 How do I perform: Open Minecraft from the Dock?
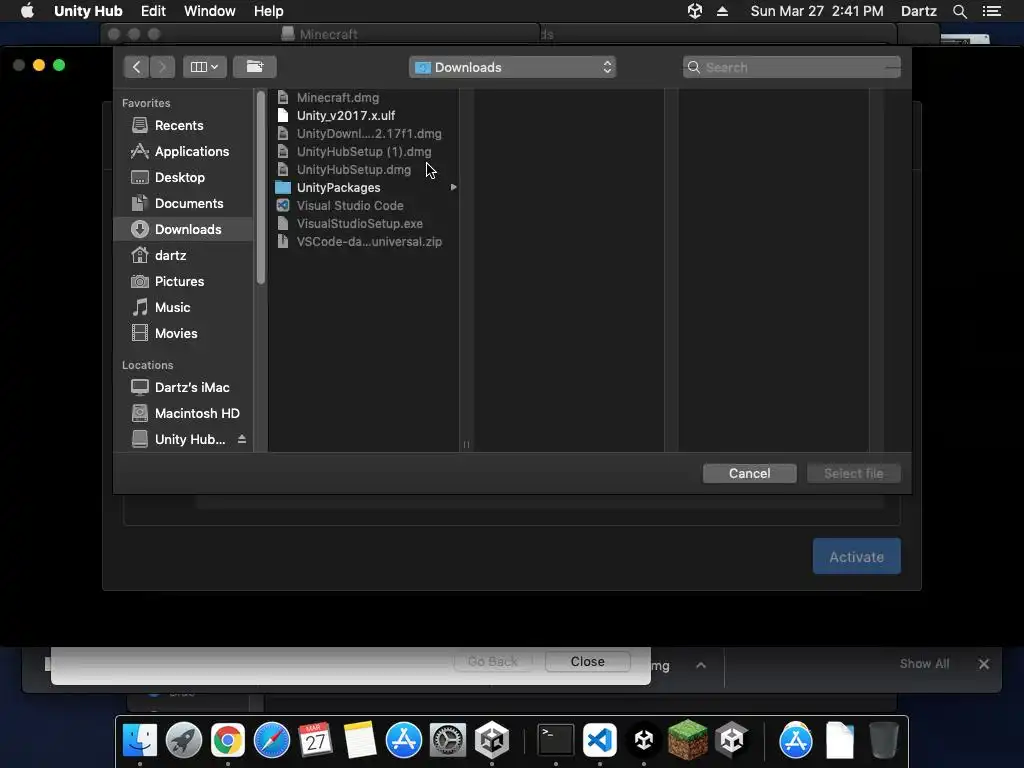[x=688, y=740]
